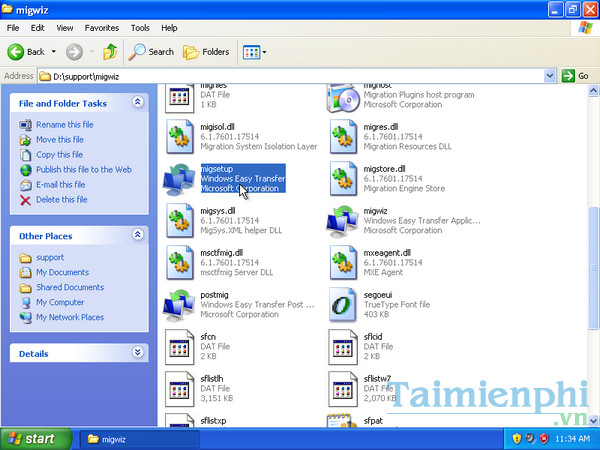
Task: Select the postmig application icon
Action: 179,305
